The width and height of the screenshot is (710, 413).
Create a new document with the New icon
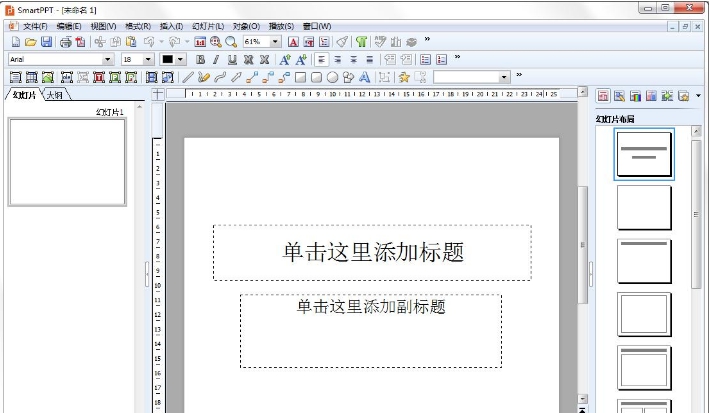tap(16, 42)
